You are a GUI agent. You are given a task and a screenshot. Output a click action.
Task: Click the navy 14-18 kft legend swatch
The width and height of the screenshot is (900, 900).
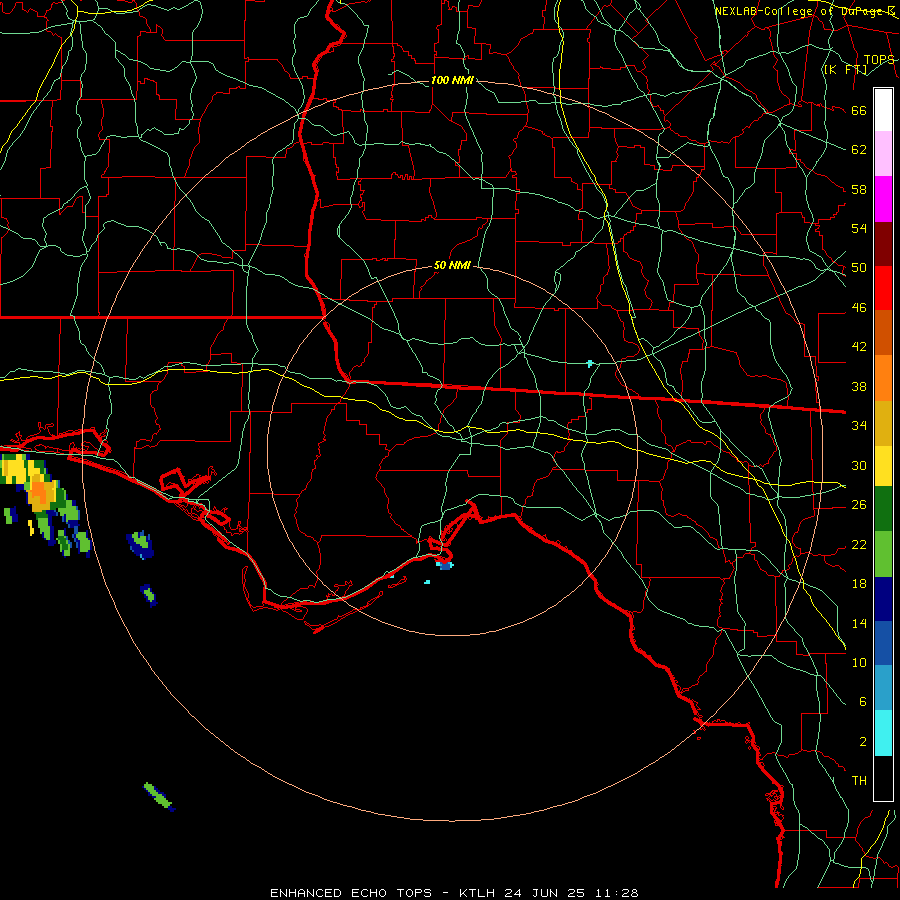(x=883, y=599)
